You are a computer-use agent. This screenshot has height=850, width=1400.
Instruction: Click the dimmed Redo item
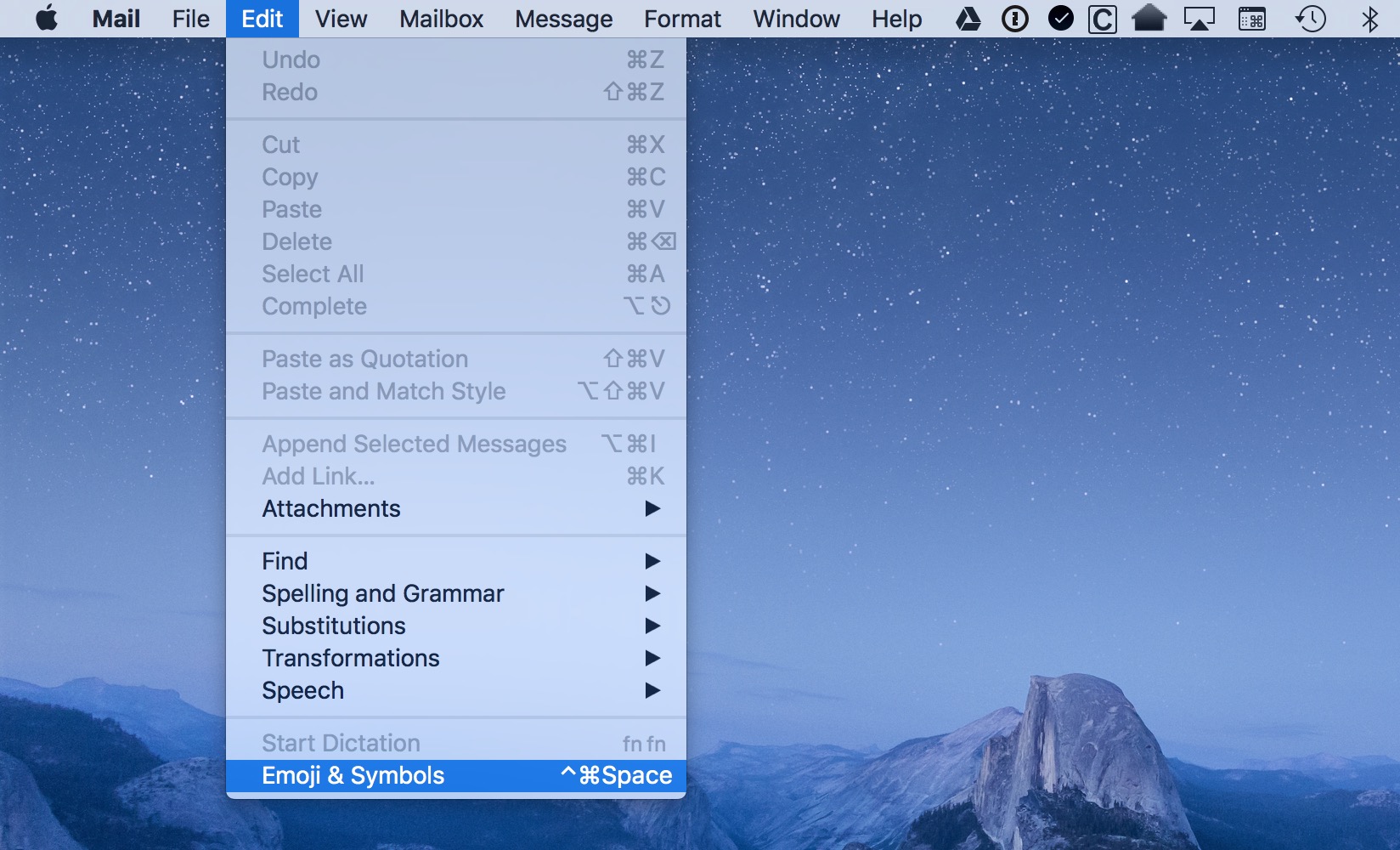click(456, 92)
